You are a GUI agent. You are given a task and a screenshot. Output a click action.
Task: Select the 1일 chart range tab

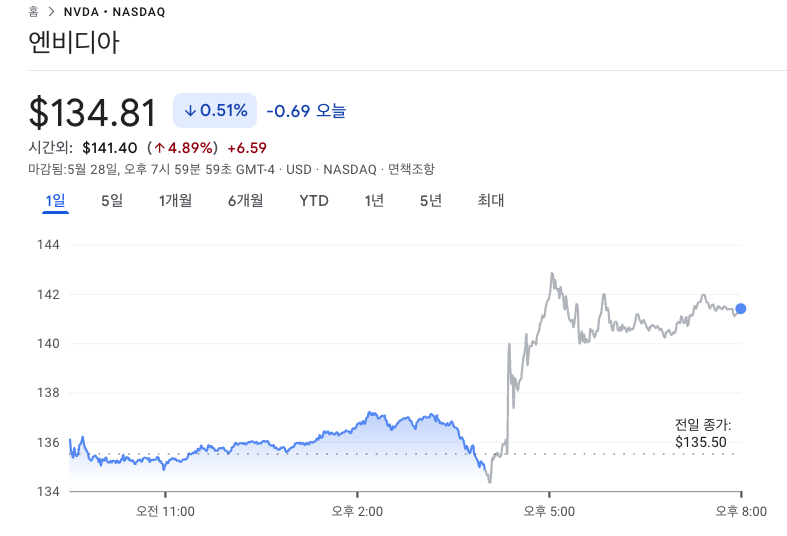point(55,200)
